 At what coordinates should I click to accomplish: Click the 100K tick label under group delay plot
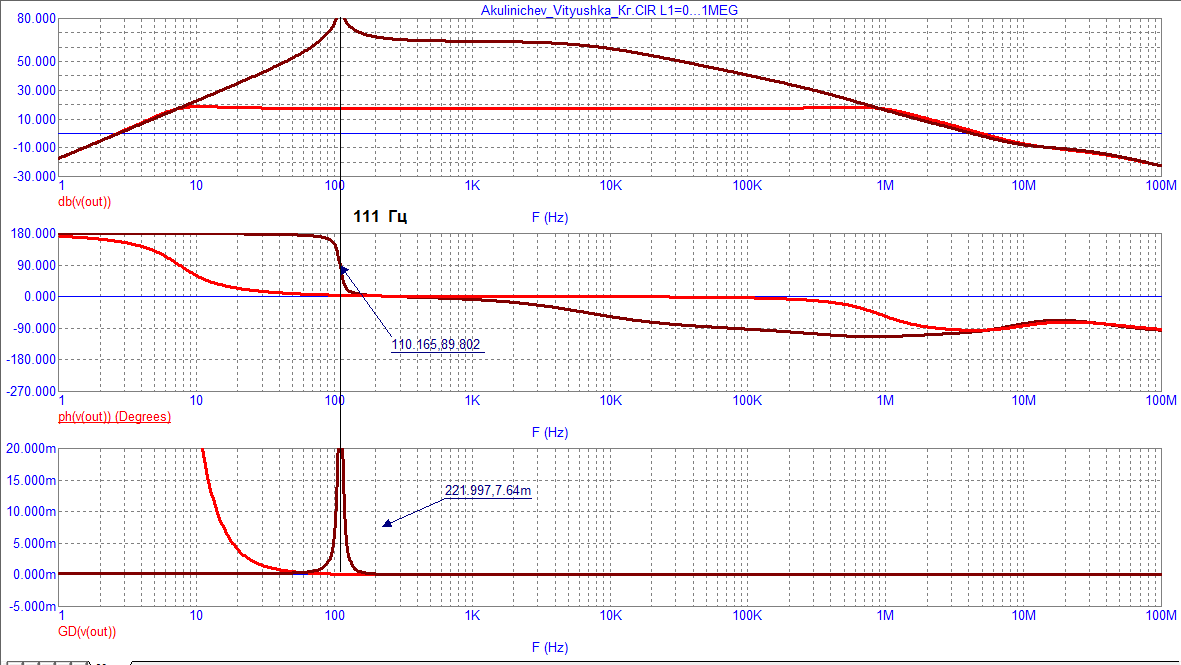(x=747, y=616)
